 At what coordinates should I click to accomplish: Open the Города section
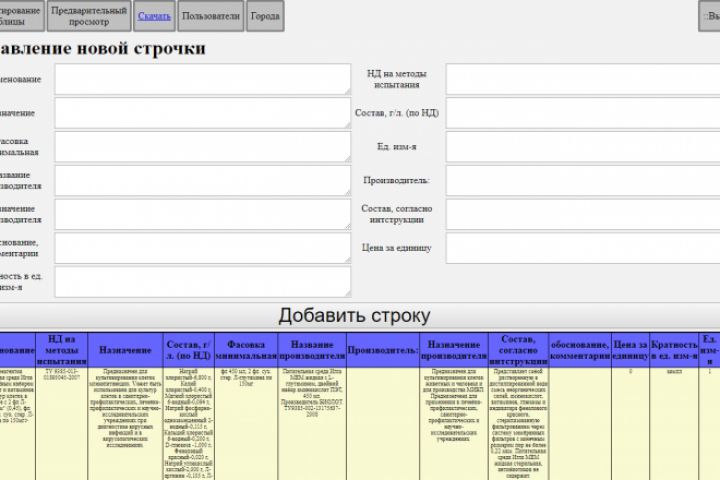pos(265,16)
